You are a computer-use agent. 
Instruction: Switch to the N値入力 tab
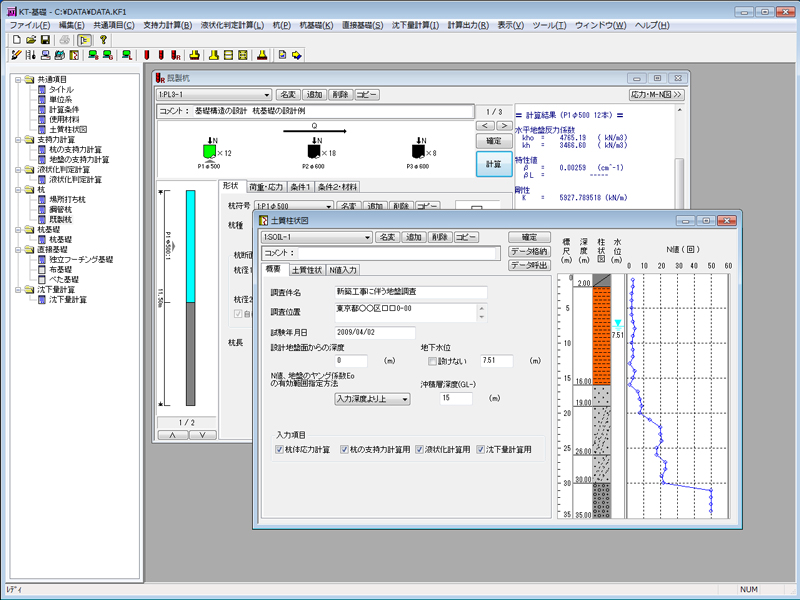[x=343, y=270]
